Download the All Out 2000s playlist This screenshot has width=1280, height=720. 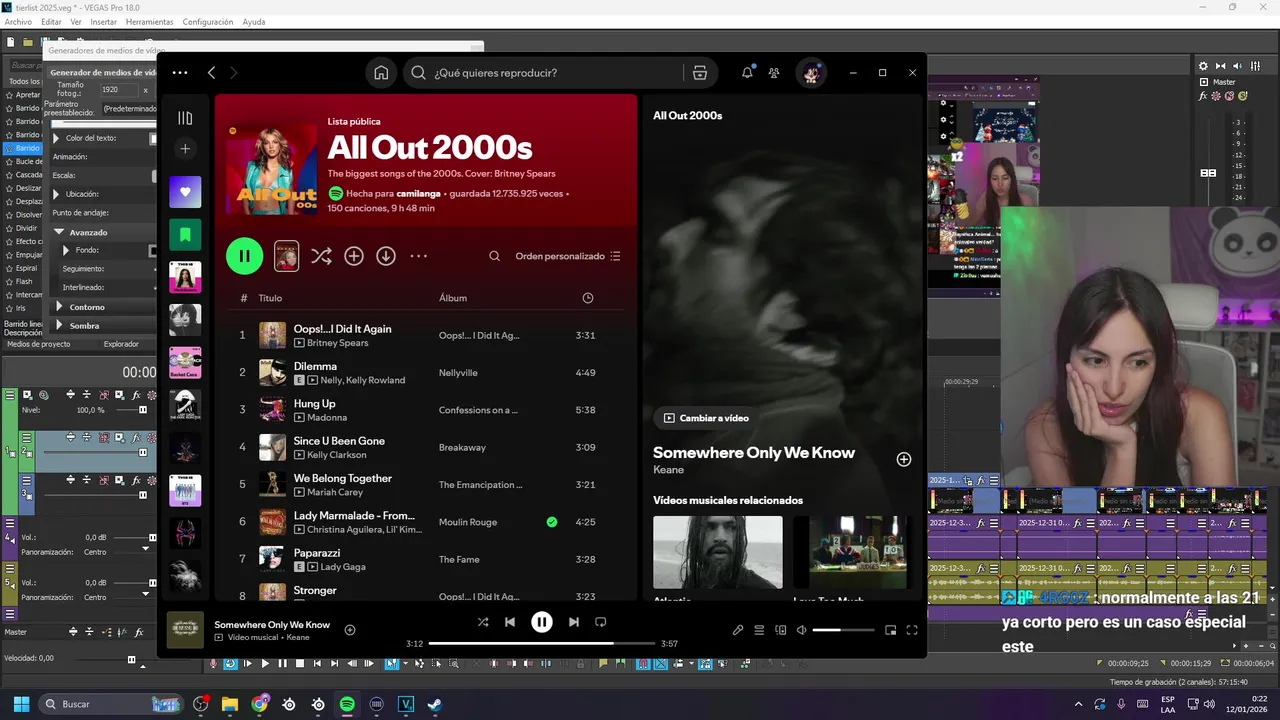coord(386,256)
